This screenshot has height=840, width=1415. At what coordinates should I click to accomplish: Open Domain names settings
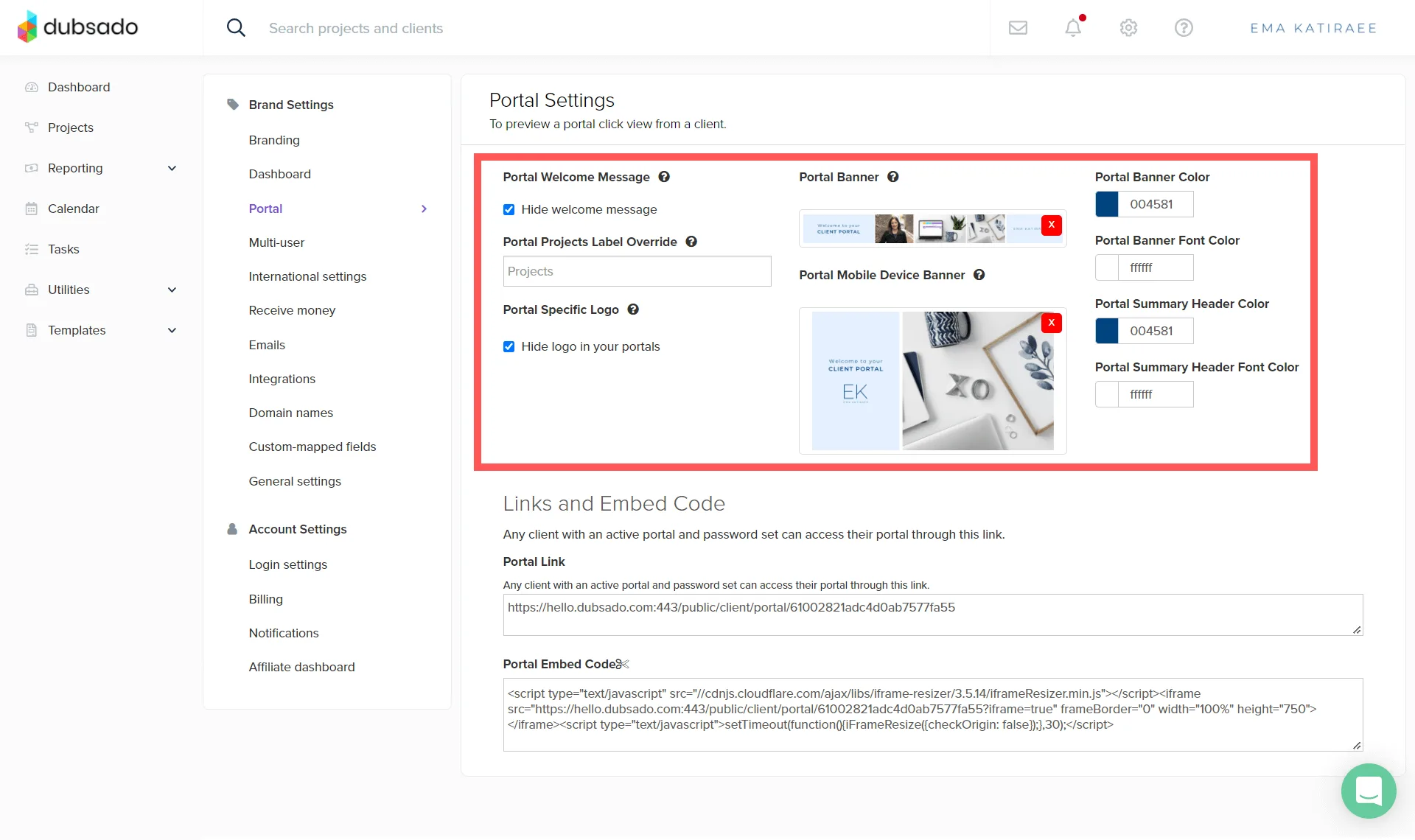coord(290,413)
